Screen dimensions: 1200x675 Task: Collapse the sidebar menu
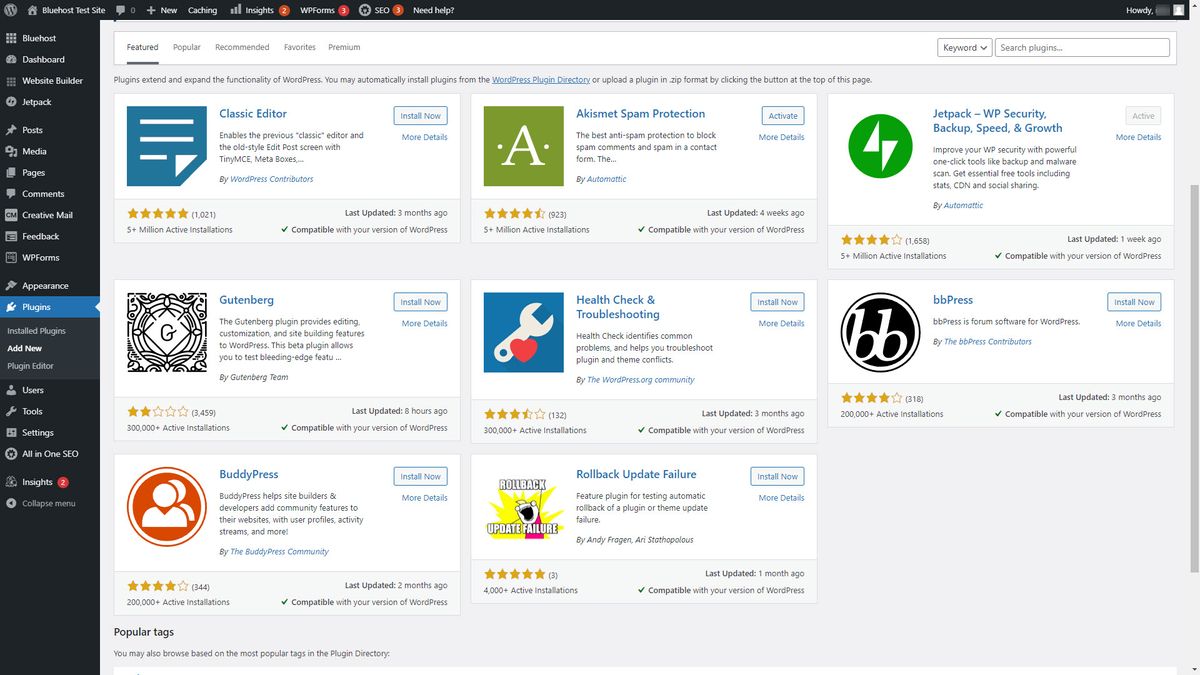tap(50, 503)
